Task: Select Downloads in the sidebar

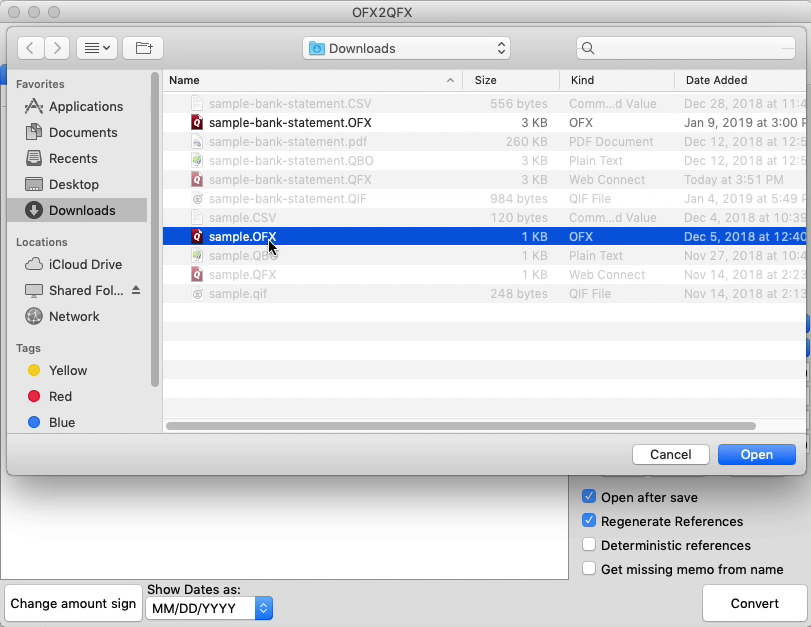Action: click(x=78, y=211)
